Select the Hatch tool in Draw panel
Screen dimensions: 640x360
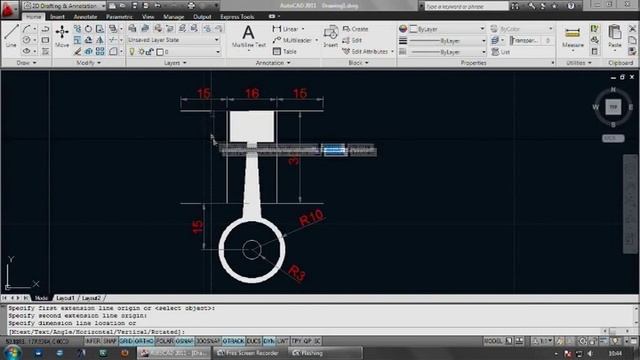click(x=45, y=52)
